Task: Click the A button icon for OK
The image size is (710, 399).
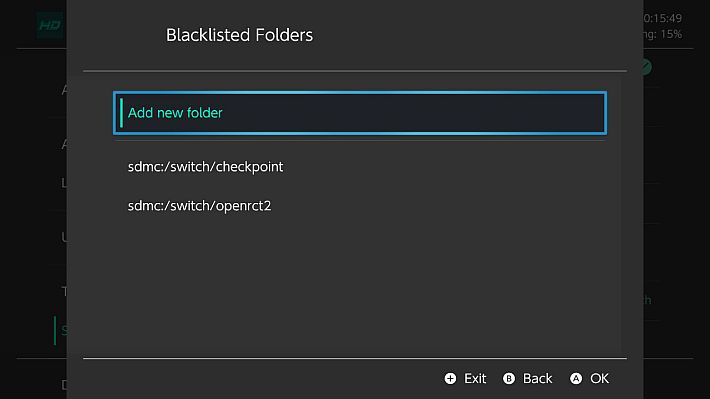Action: click(576, 379)
